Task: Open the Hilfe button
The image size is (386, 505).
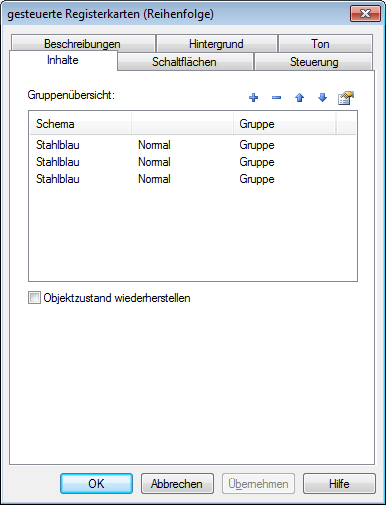Action: 339,484
